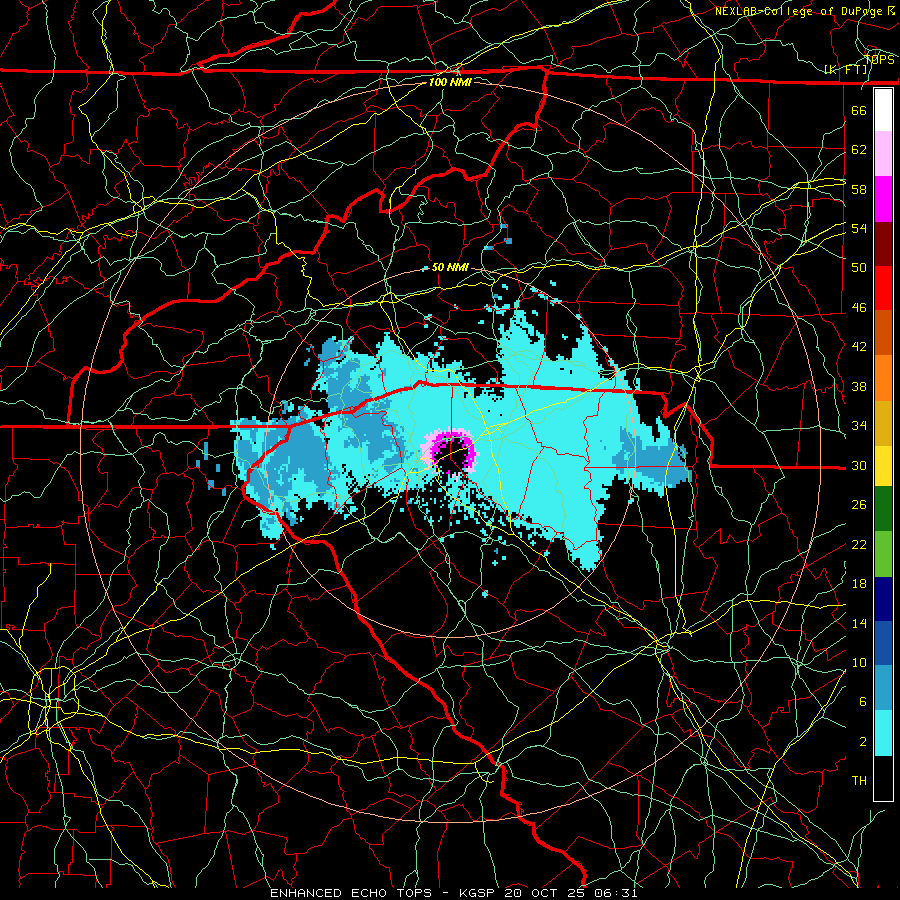
Task: Click the legend value '58'
Action: point(859,189)
